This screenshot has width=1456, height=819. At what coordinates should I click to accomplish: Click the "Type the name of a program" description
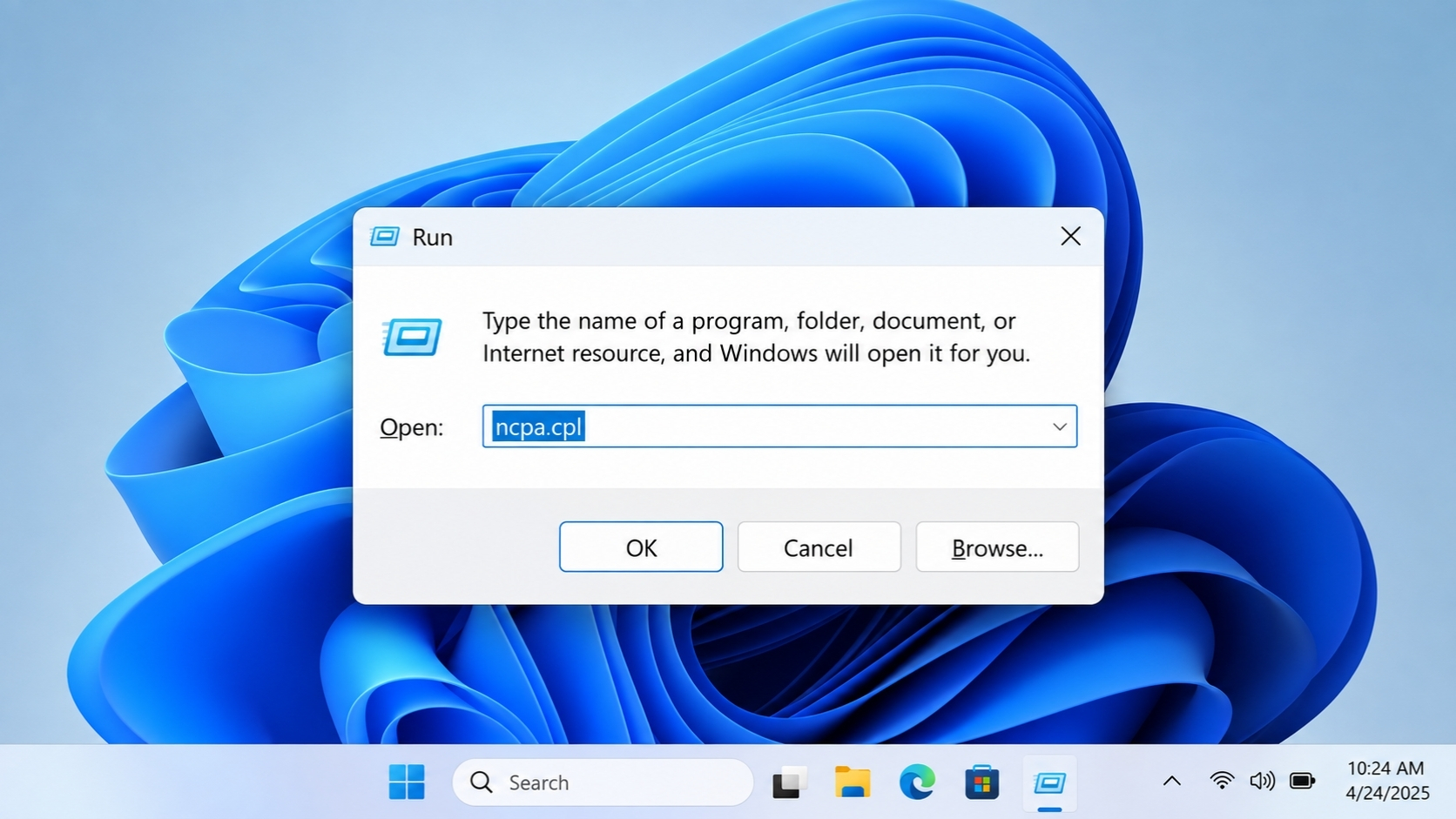pyautogui.click(x=756, y=337)
